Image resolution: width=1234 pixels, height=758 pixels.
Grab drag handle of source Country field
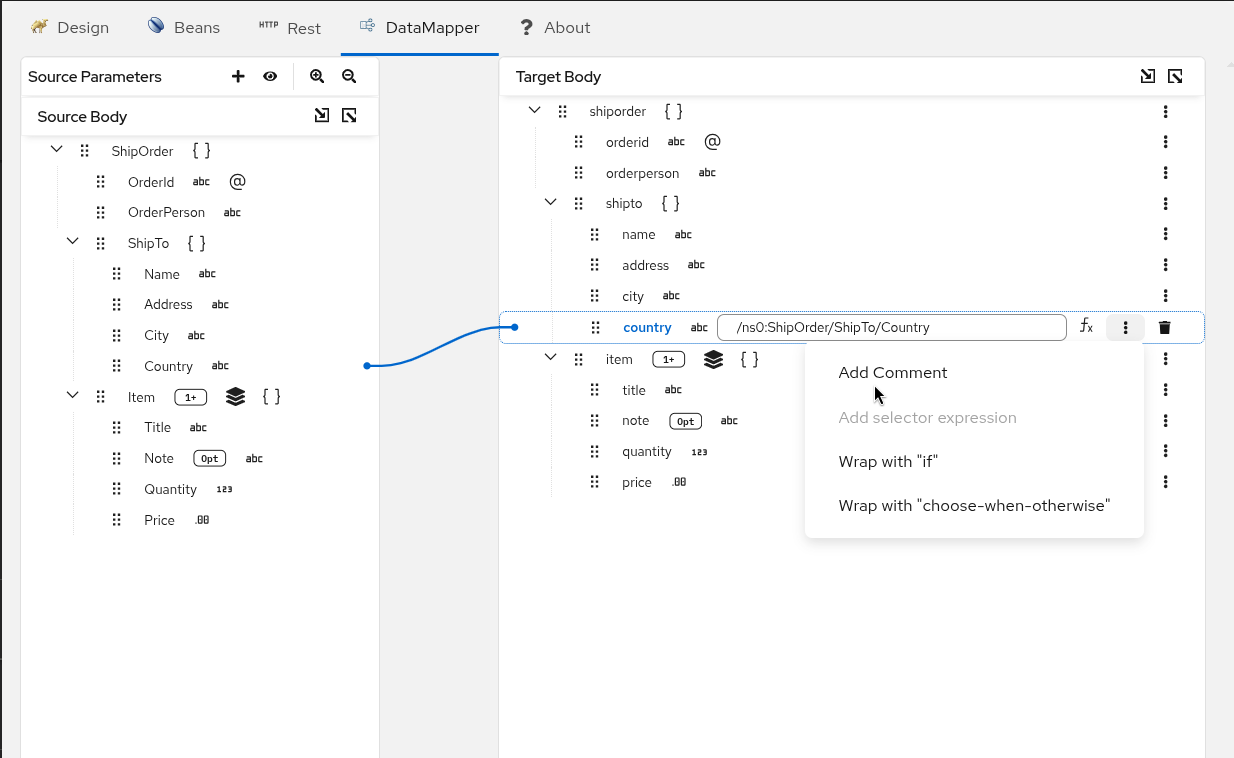click(117, 366)
